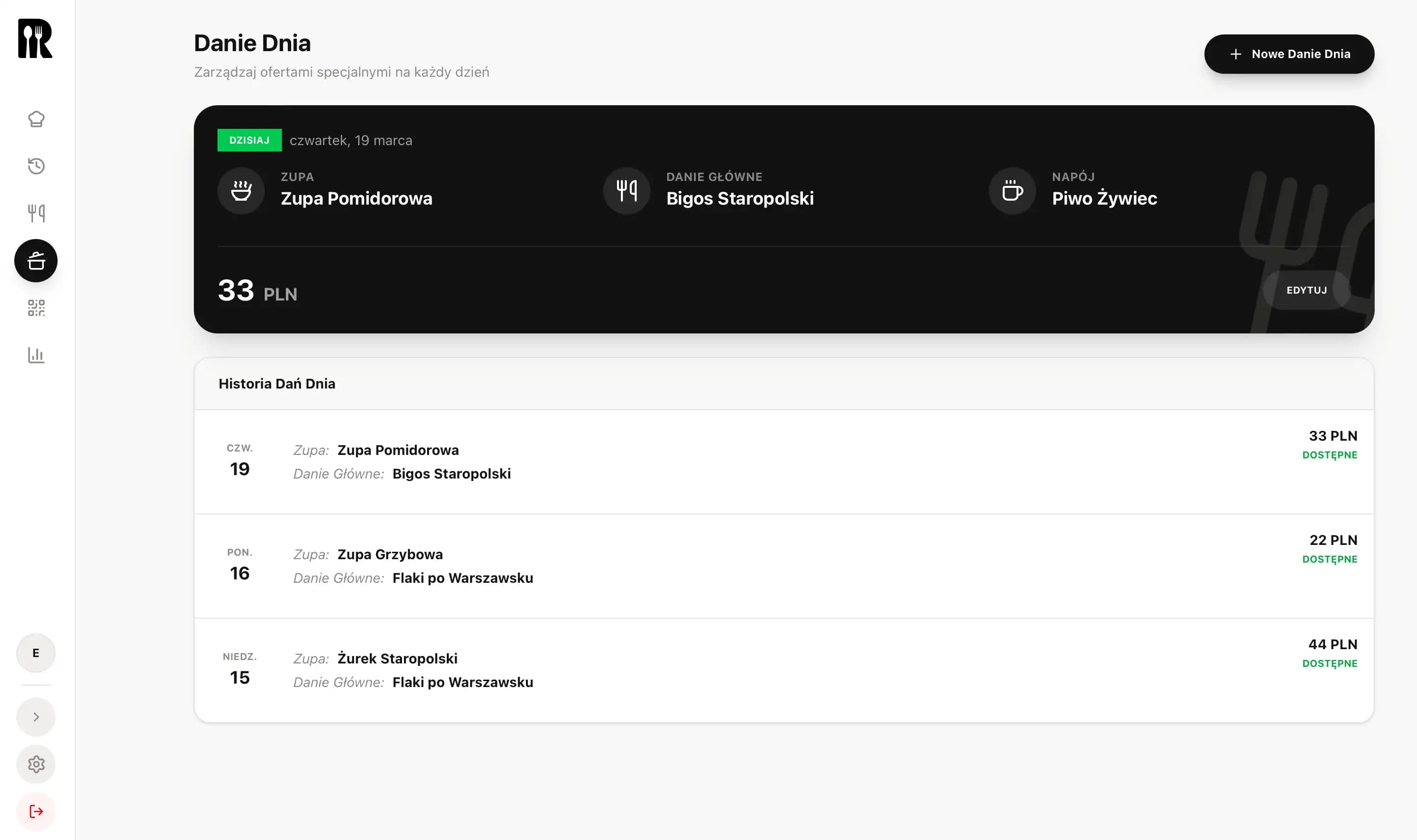Image resolution: width=1417 pixels, height=840 pixels.
Task: Click the green DZISIAJ badge
Action: (x=249, y=140)
